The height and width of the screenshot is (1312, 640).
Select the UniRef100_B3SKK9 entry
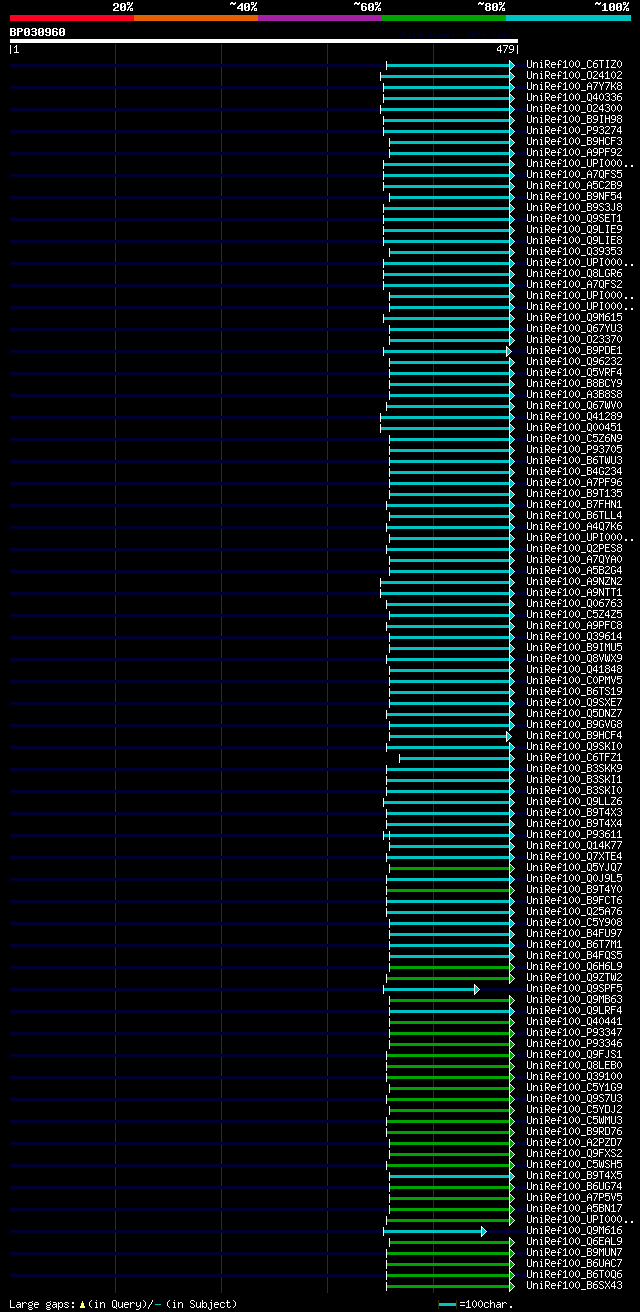574,769
